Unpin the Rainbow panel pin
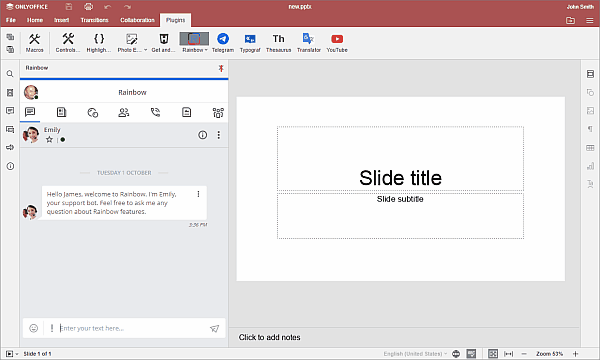 click(221, 68)
